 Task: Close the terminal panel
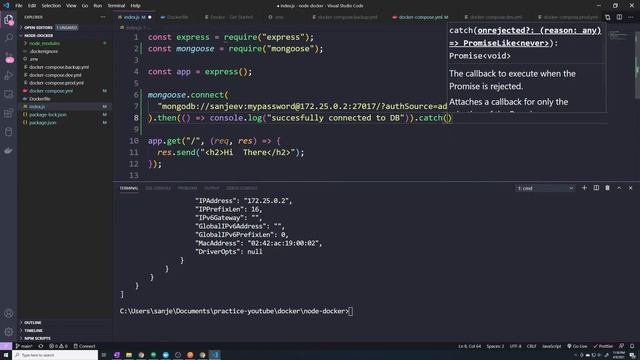point(631,188)
